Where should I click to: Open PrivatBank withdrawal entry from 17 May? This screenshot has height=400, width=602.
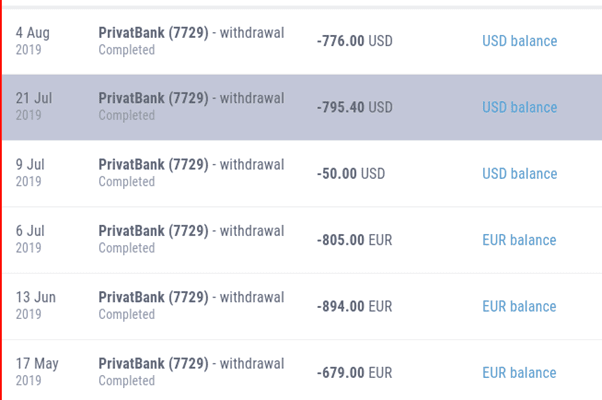pyautogui.click(x=191, y=364)
